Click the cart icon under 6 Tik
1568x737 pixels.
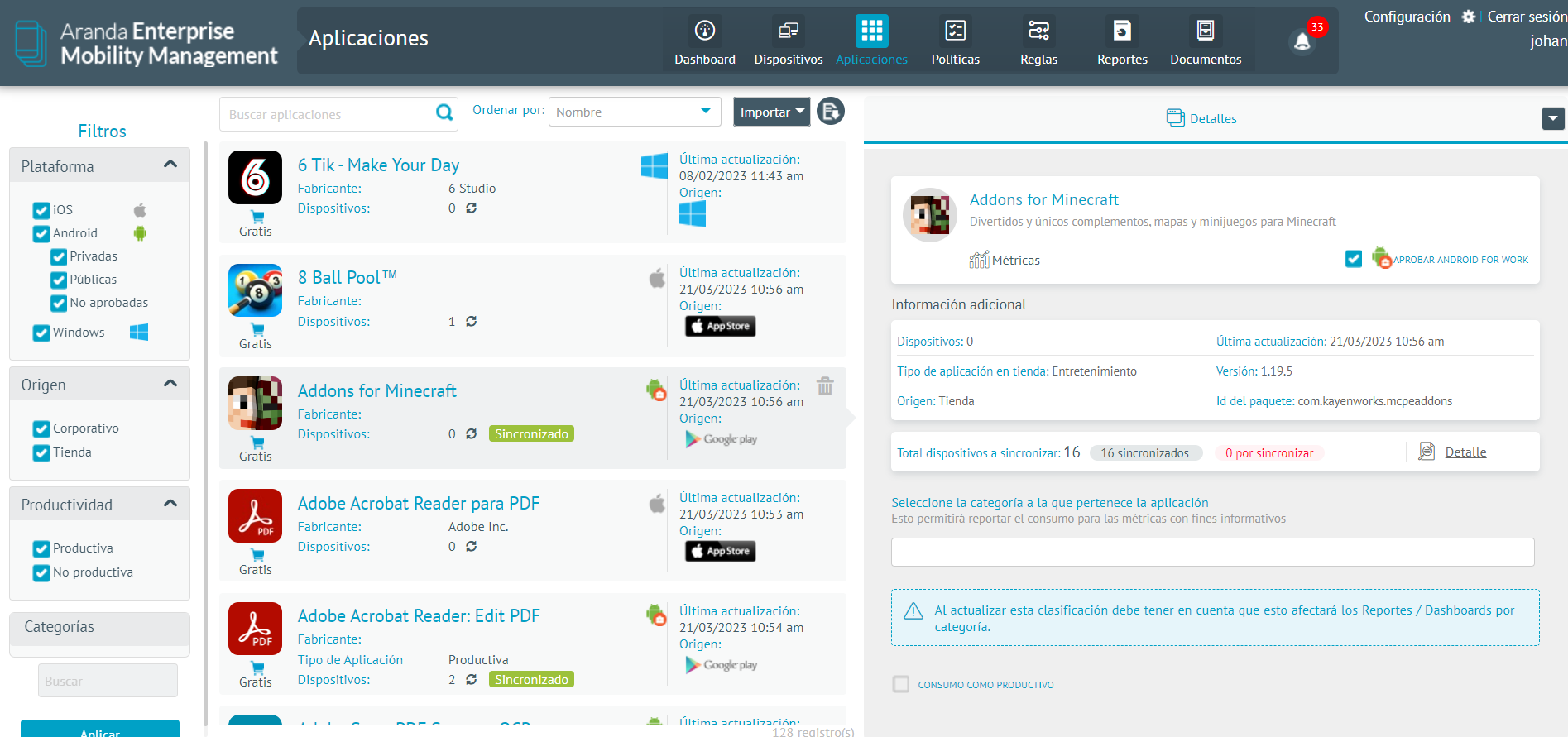click(x=257, y=217)
